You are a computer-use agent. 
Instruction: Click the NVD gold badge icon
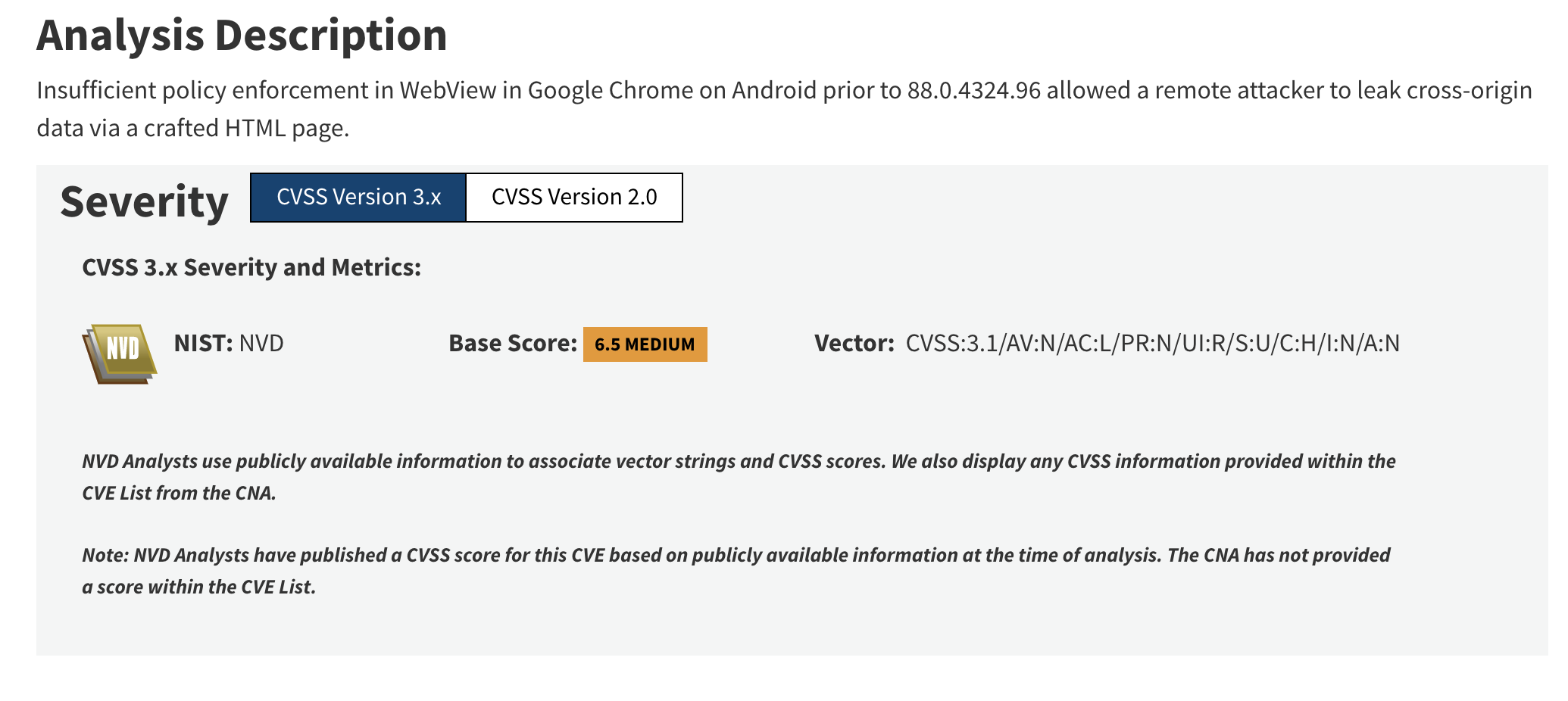tap(120, 354)
